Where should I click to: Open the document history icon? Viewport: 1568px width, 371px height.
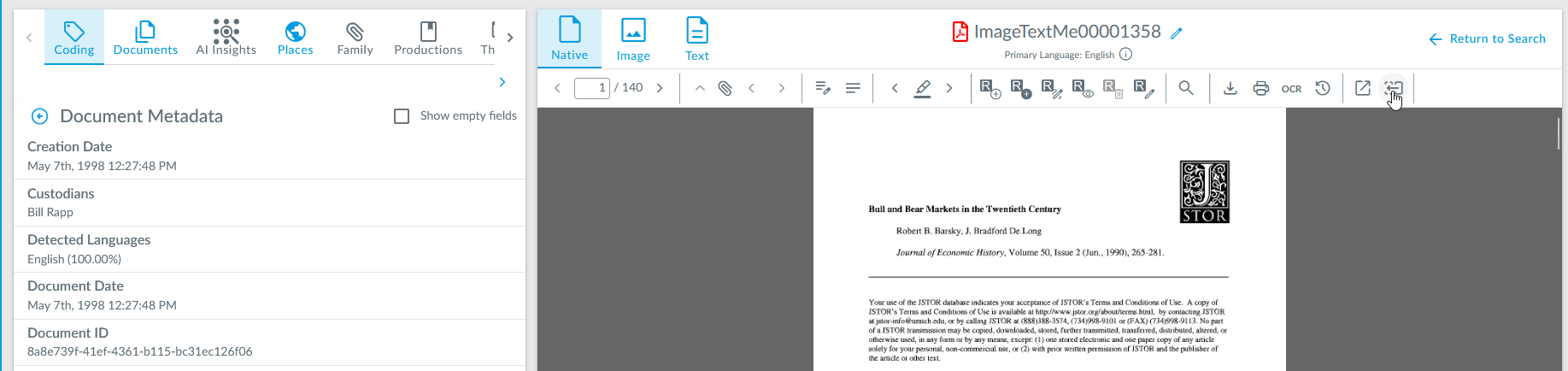1323,88
